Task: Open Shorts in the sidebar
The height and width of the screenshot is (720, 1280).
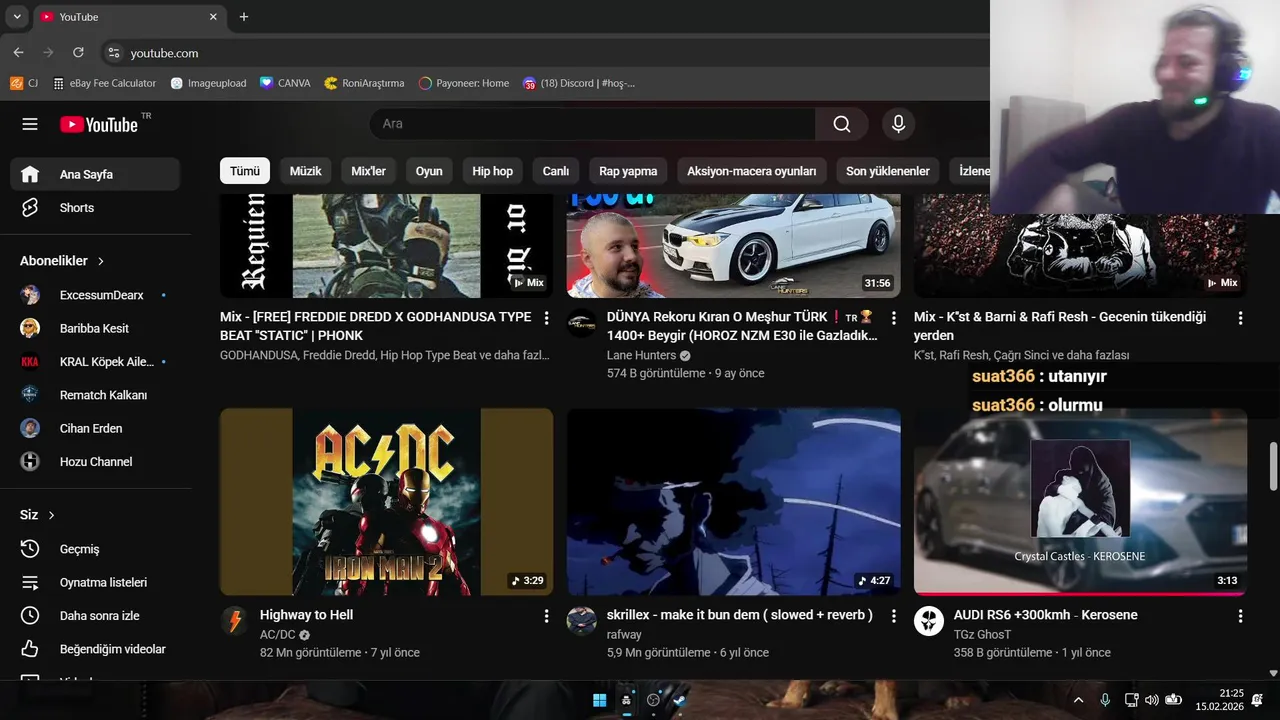Action: tap(95, 208)
